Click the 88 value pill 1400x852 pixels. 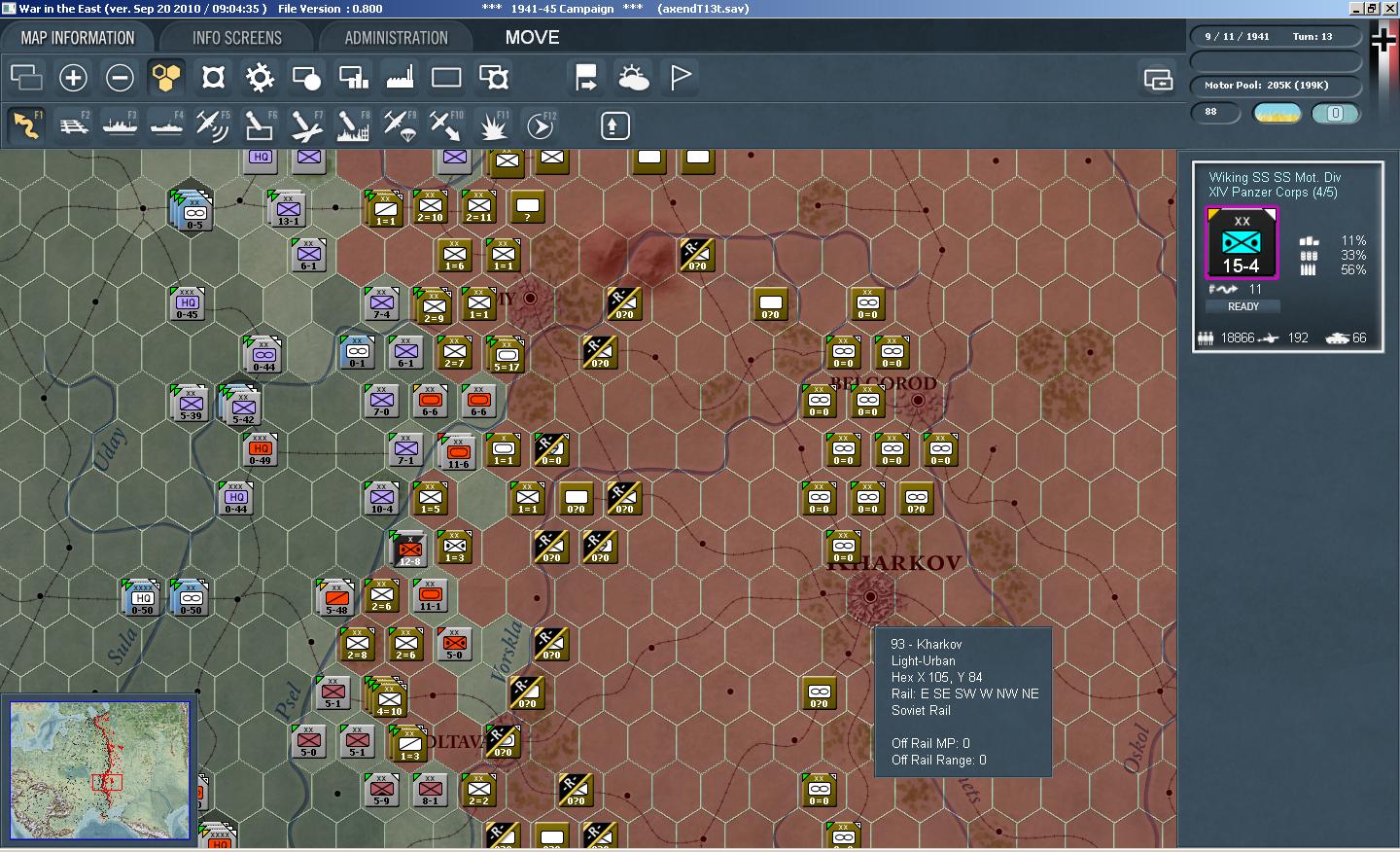tap(1216, 112)
